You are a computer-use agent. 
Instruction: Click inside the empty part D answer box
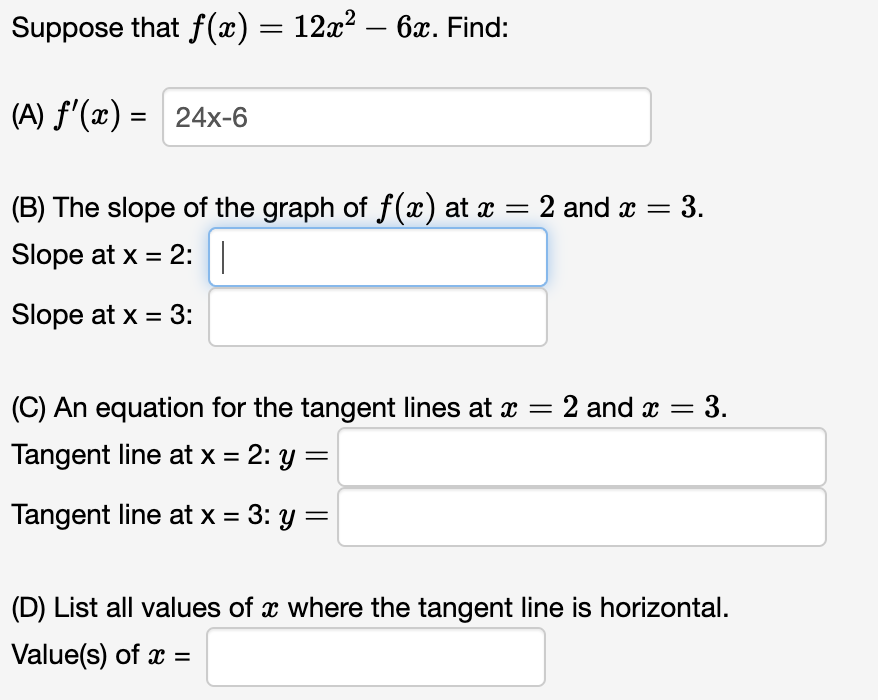(375, 656)
